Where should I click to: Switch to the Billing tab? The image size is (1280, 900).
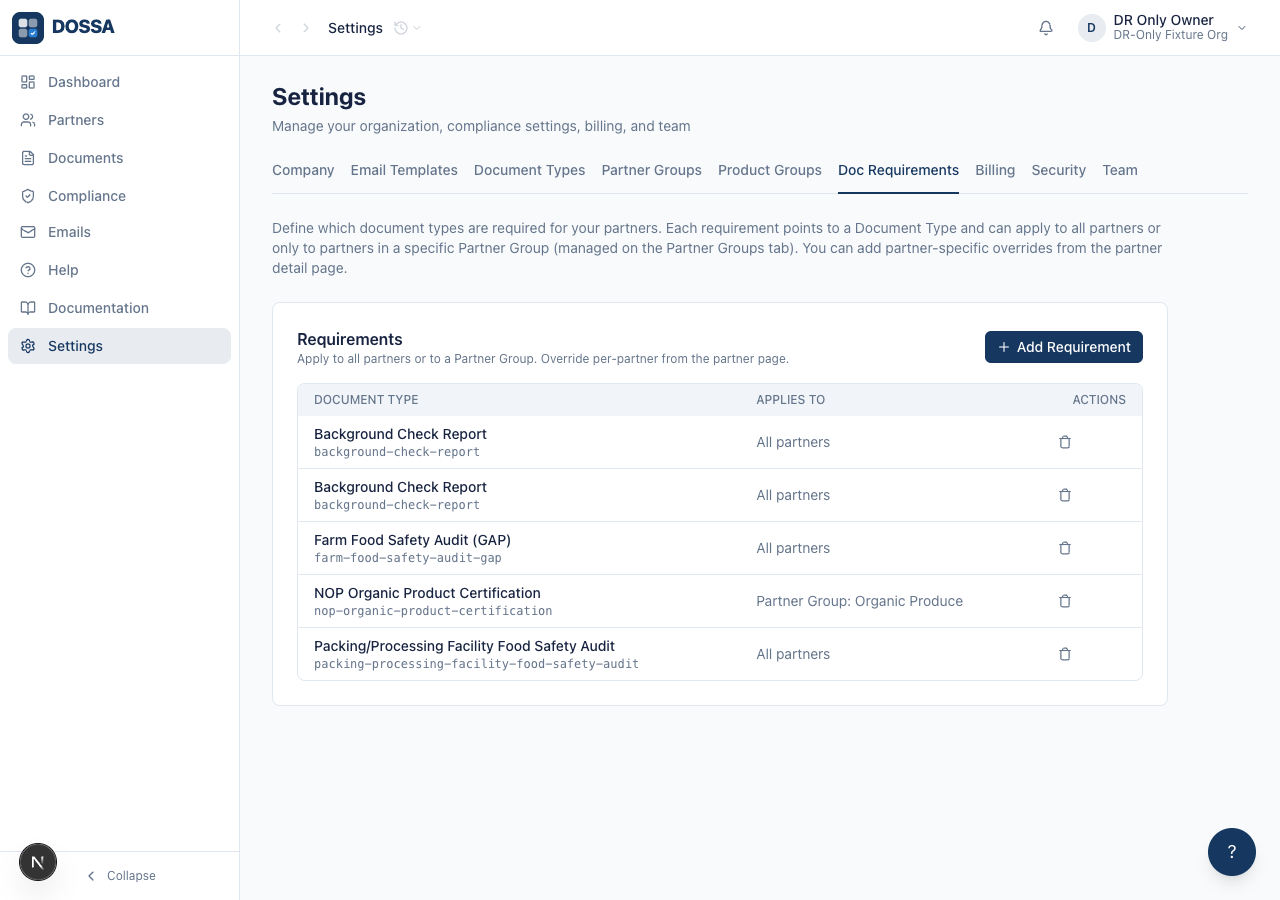click(x=995, y=170)
